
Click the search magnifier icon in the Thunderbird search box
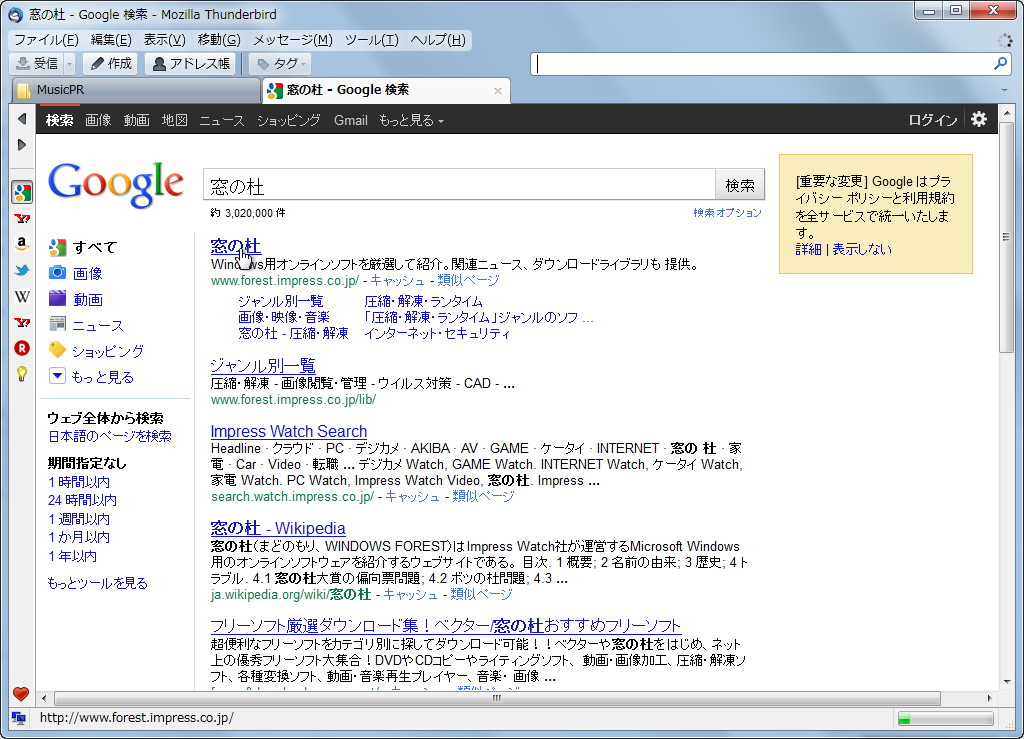[1000, 63]
